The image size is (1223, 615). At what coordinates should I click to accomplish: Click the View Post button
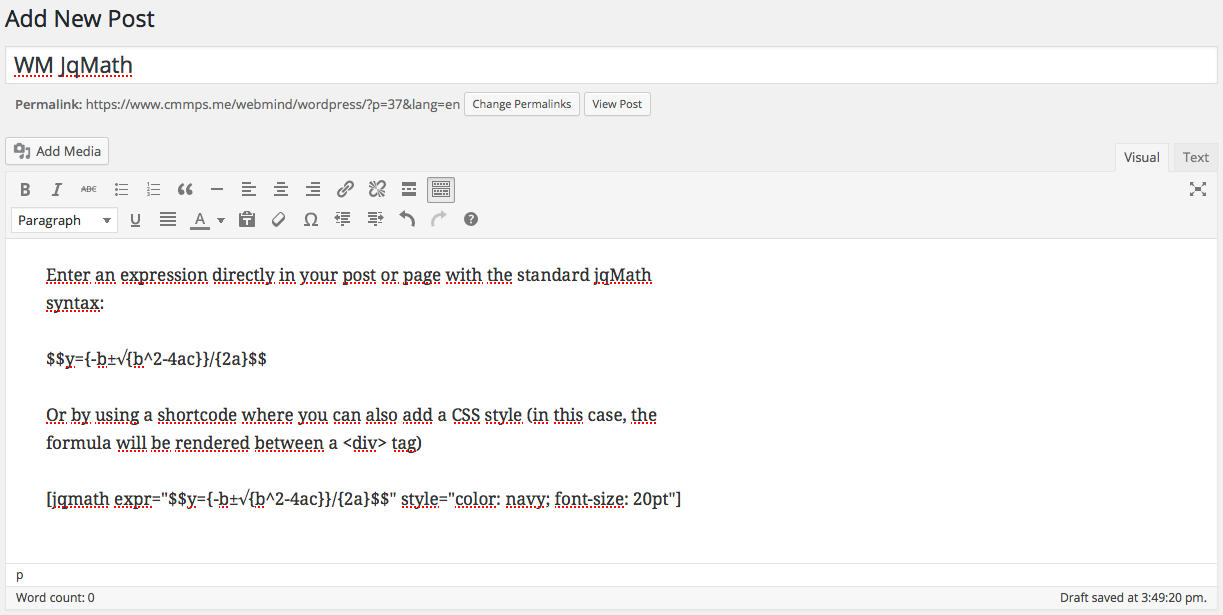(x=617, y=104)
